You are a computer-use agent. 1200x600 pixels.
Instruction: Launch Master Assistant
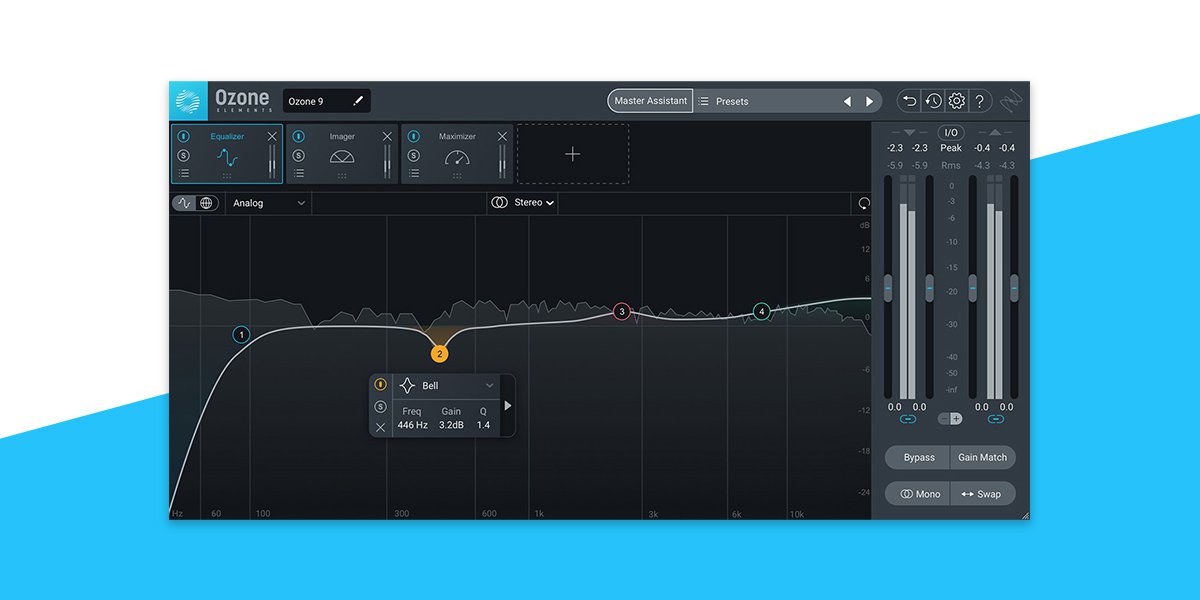(650, 100)
